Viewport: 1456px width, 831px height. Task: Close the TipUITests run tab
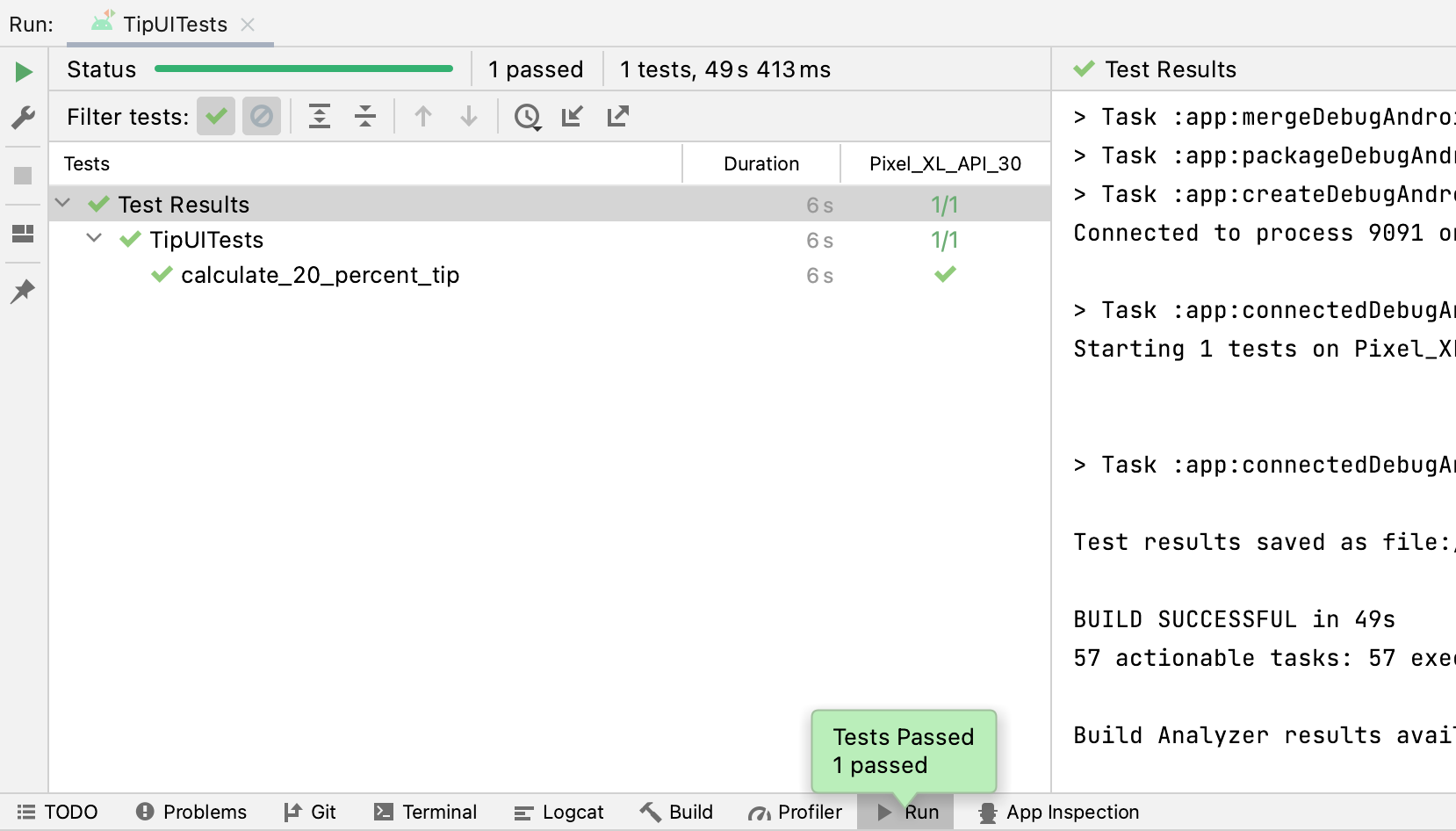click(x=249, y=25)
